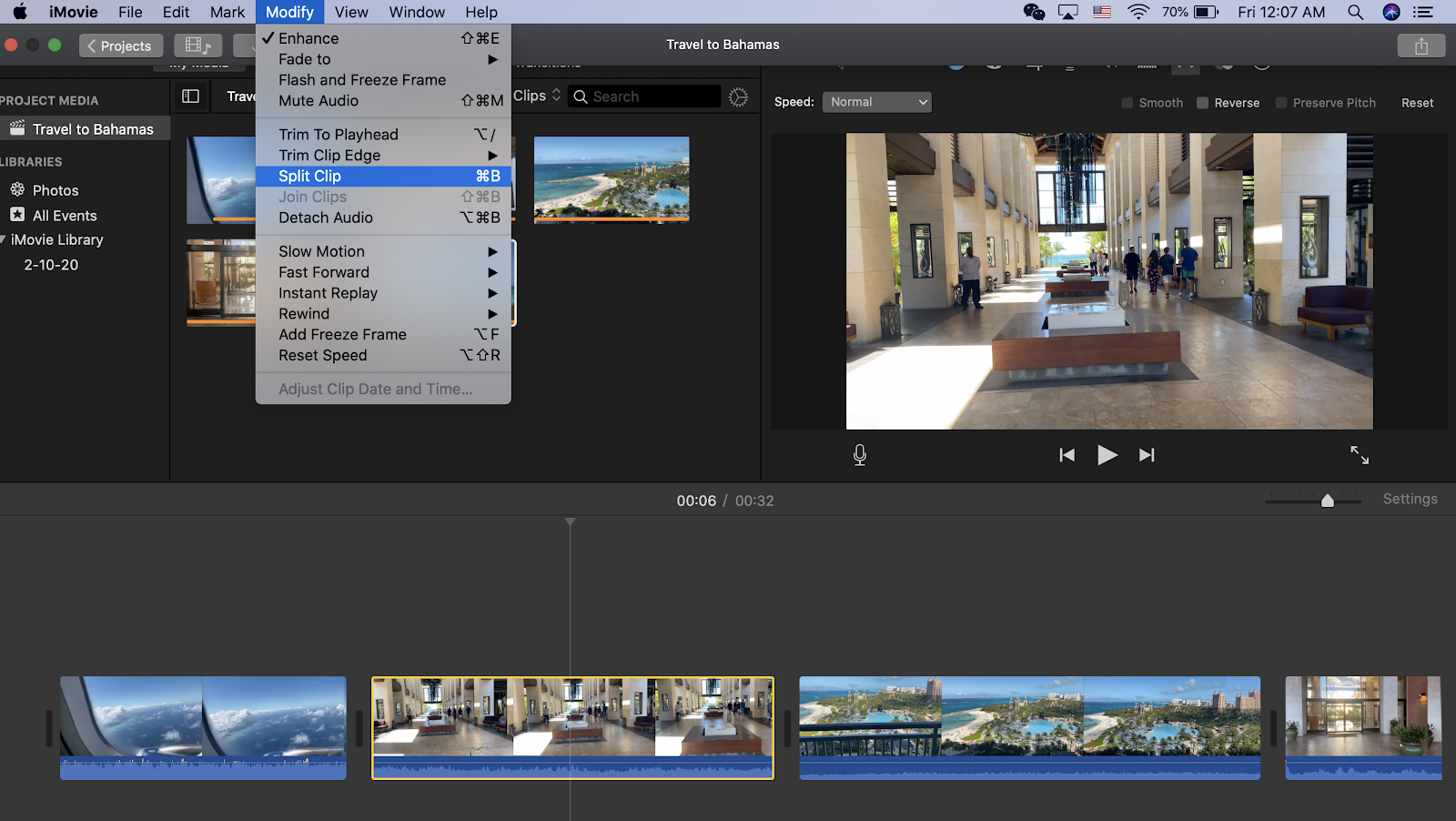Open the View menu
The image size is (1456, 821).
(351, 12)
